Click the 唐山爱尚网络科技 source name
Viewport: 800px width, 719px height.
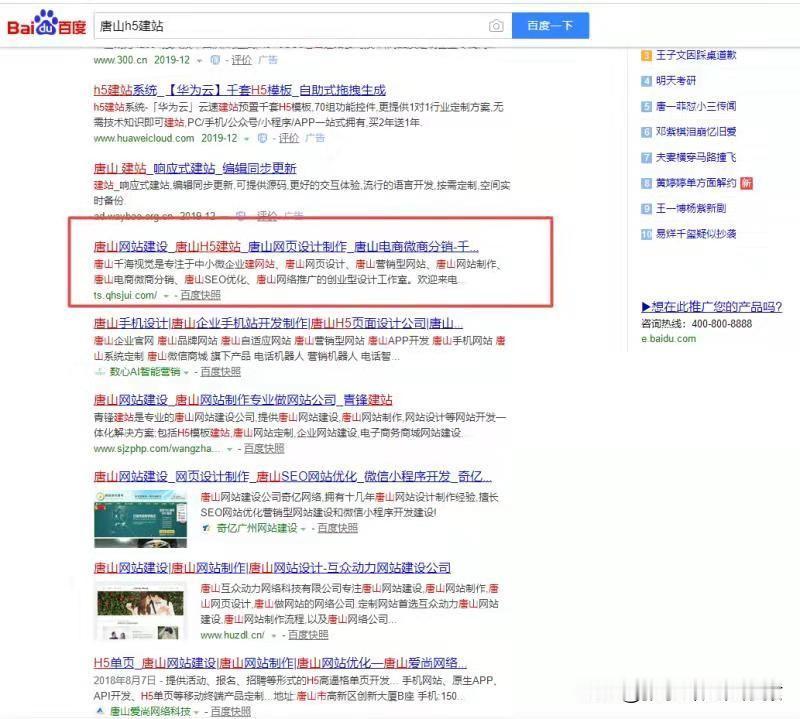pyautogui.click(x=150, y=711)
